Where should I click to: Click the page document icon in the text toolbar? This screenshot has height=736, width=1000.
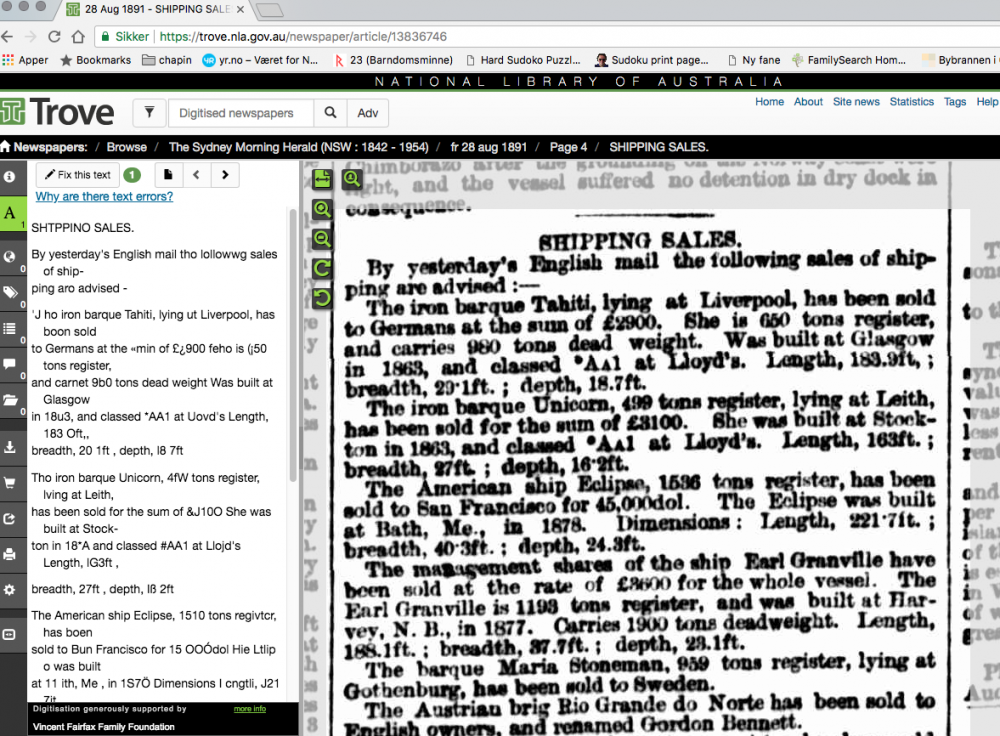pos(168,175)
